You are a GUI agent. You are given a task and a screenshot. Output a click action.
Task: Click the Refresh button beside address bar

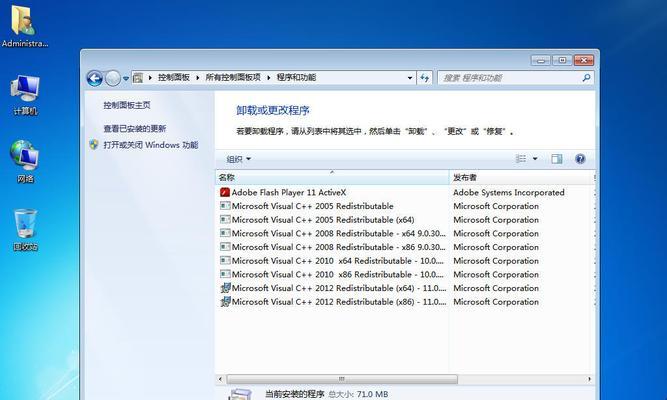[x=425, y=78]
